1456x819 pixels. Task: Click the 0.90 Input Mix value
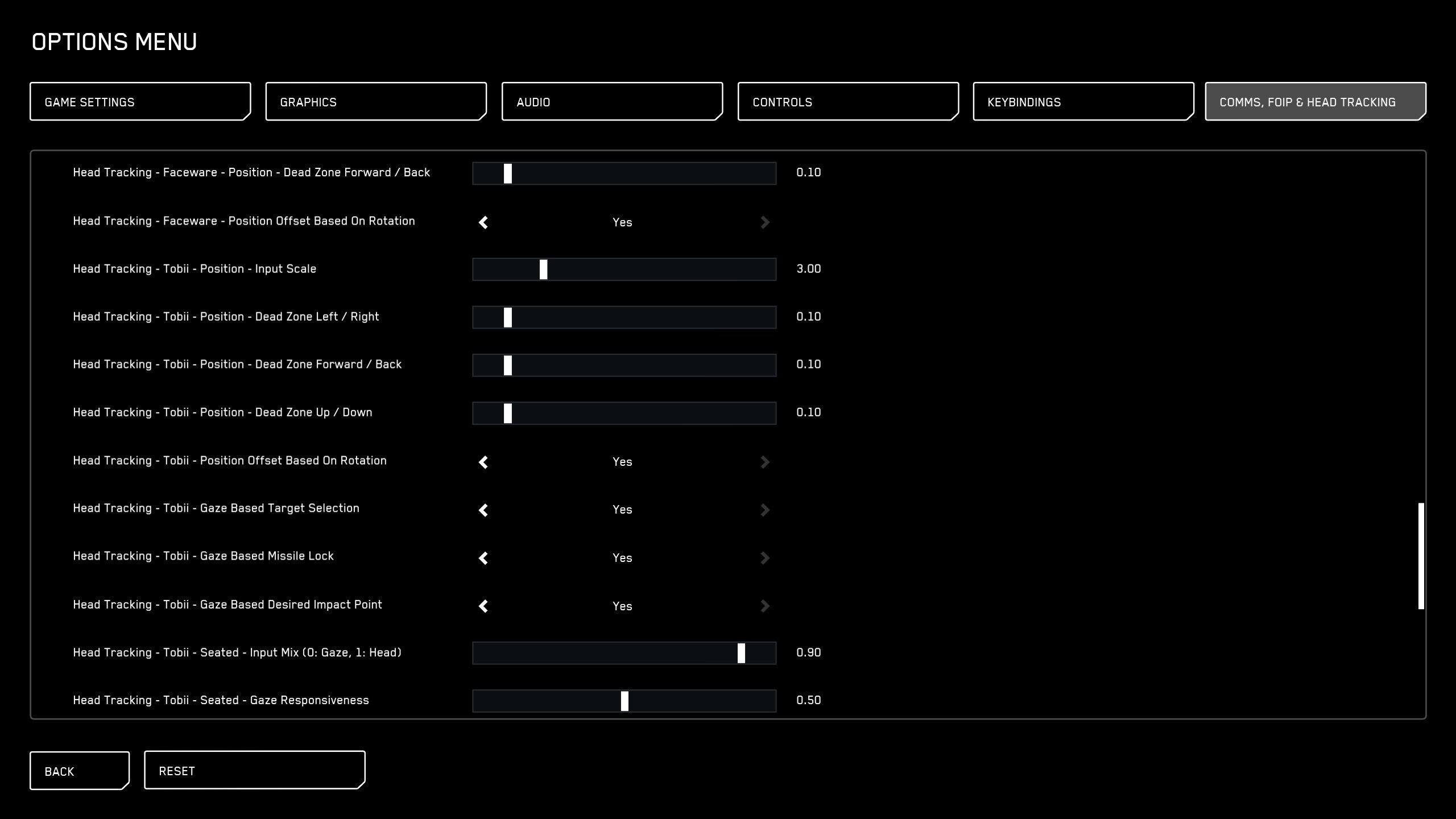808,653
